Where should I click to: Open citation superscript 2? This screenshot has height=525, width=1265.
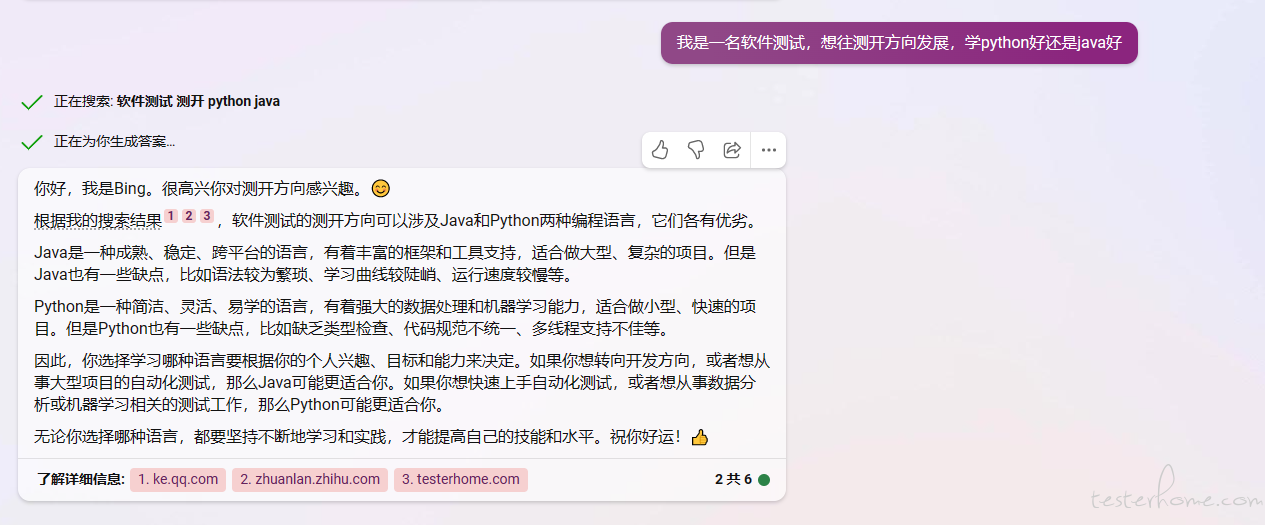point(188,216)
